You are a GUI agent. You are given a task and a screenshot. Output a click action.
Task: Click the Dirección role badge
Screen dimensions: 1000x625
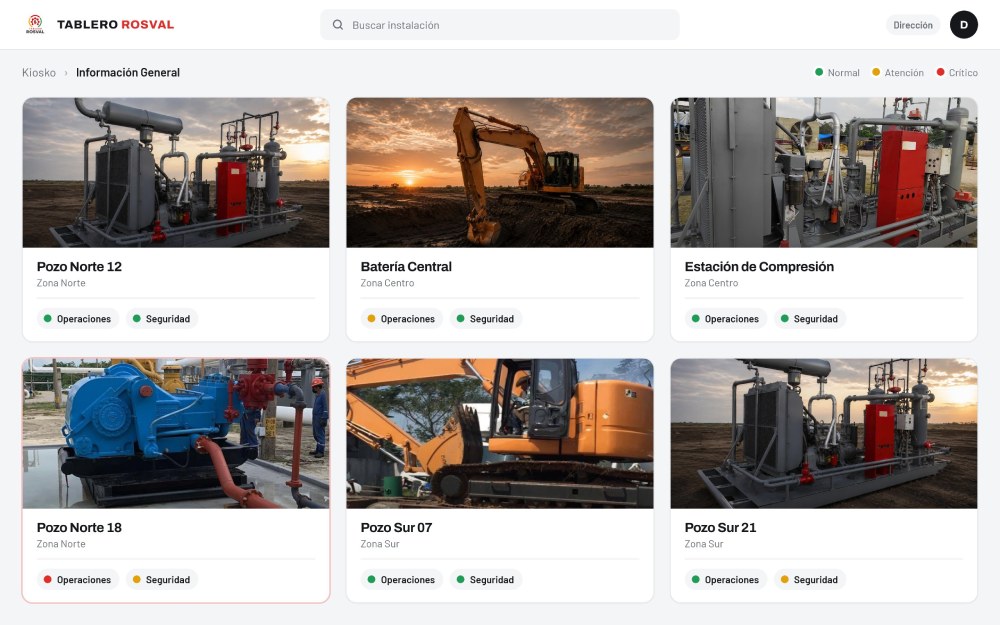click(913, 25)
